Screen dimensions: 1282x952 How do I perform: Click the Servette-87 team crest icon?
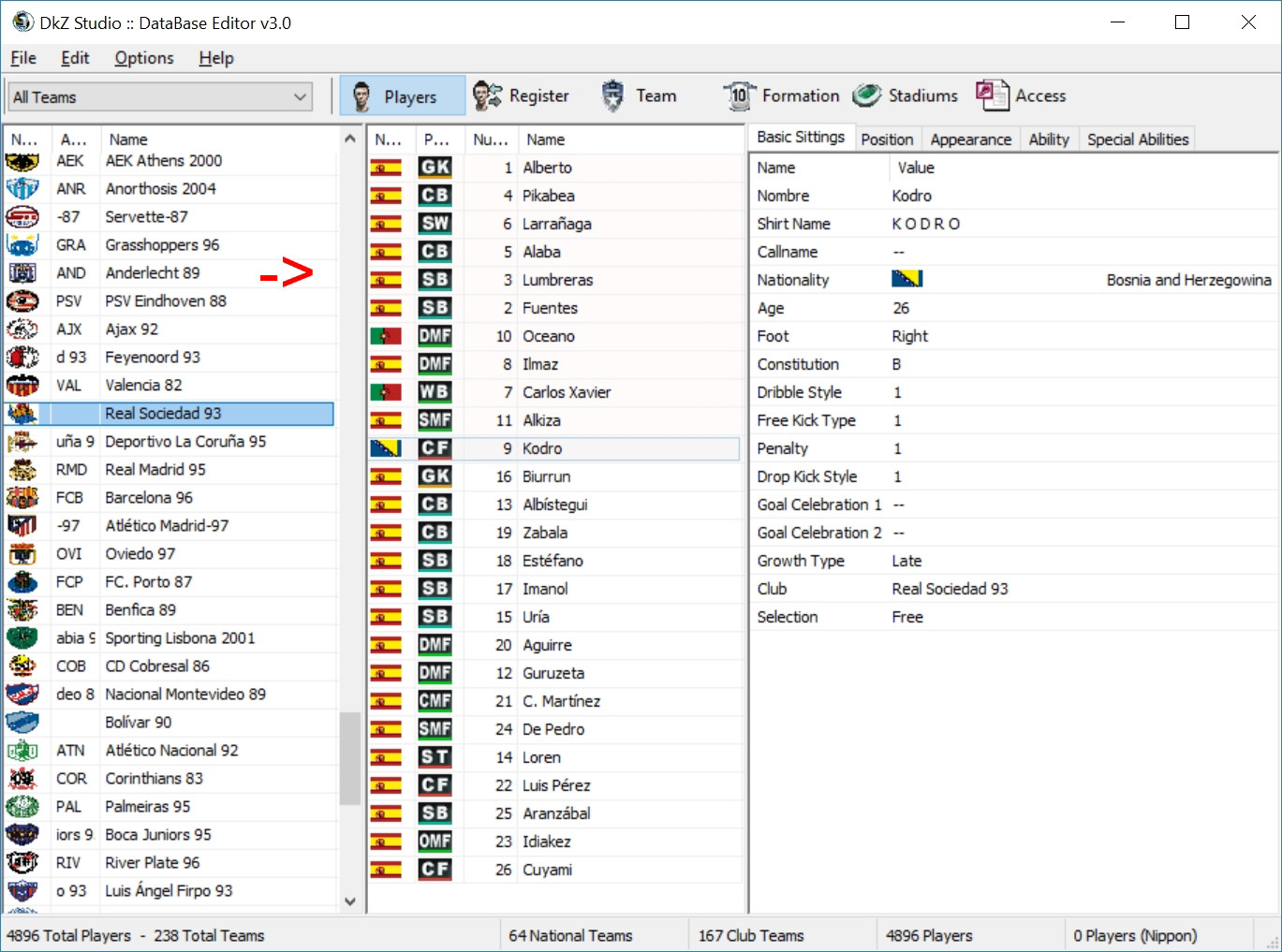pos(22,217)
